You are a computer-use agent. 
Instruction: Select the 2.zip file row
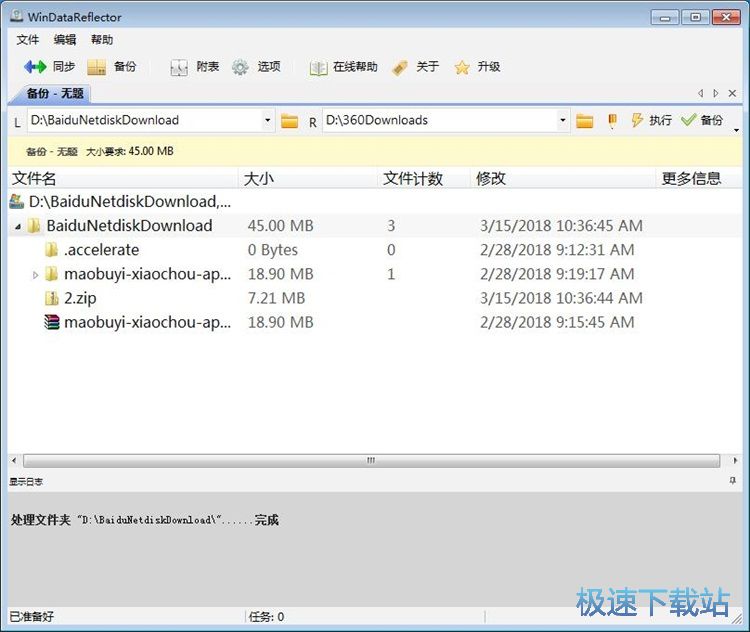[80, 298]
